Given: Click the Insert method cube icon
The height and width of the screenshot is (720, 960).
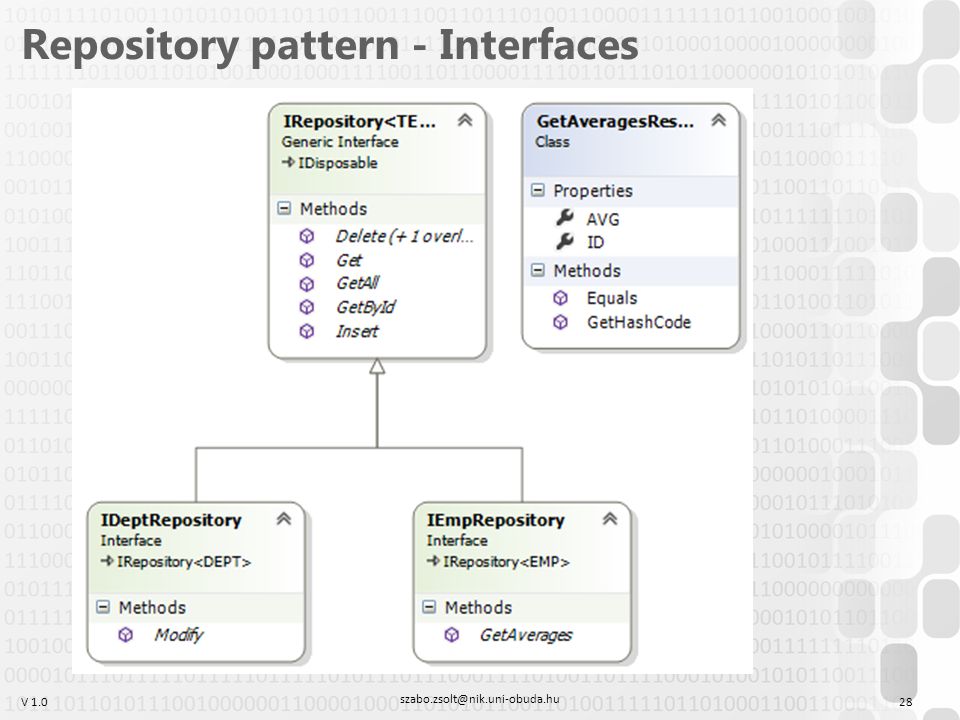Looking at the screenshot, I should pos(307,331).
